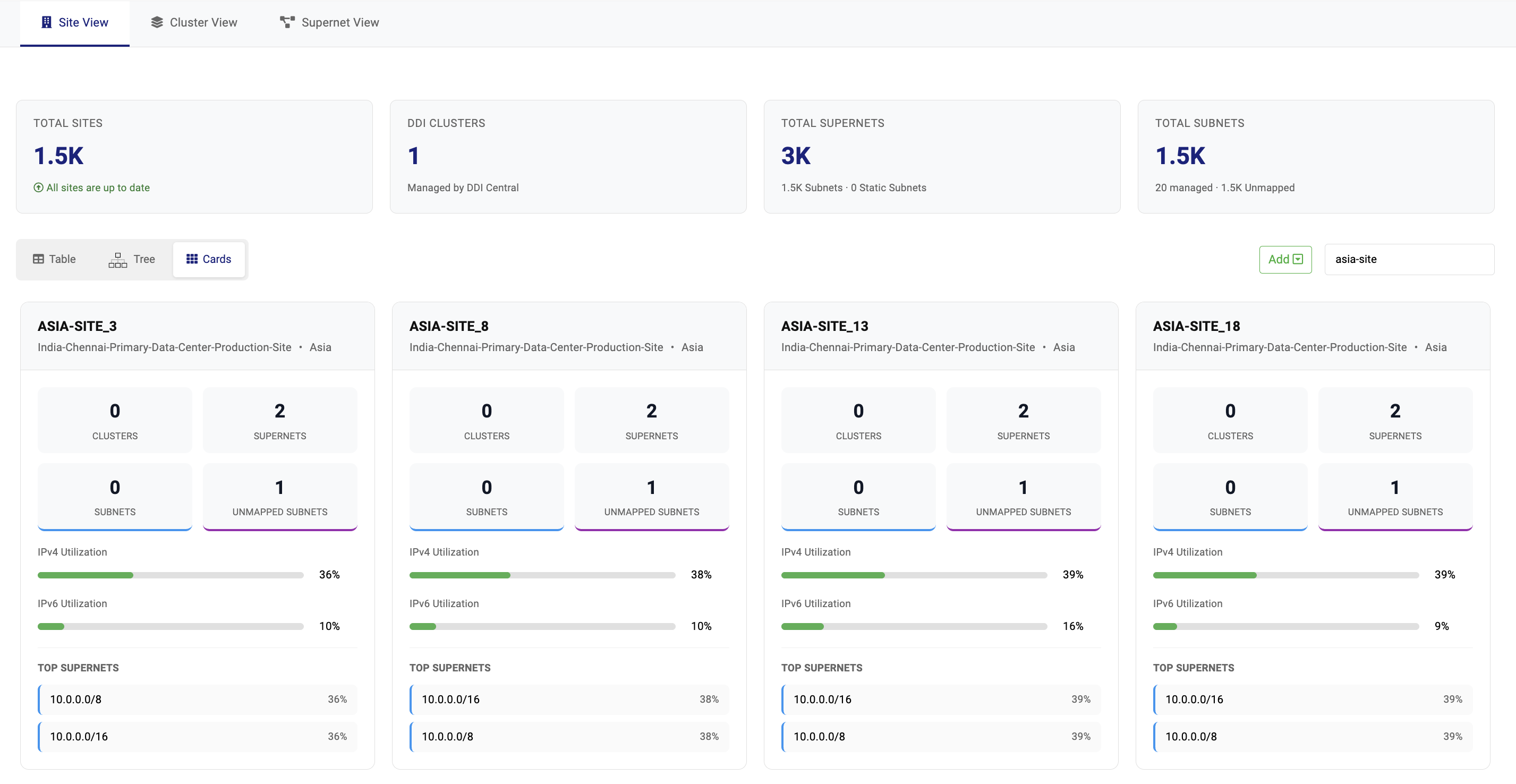1516x784 pixels.
Task: Click the Clusters tile on ASIA-SITE_18 card
Action: coord(1230,420)
